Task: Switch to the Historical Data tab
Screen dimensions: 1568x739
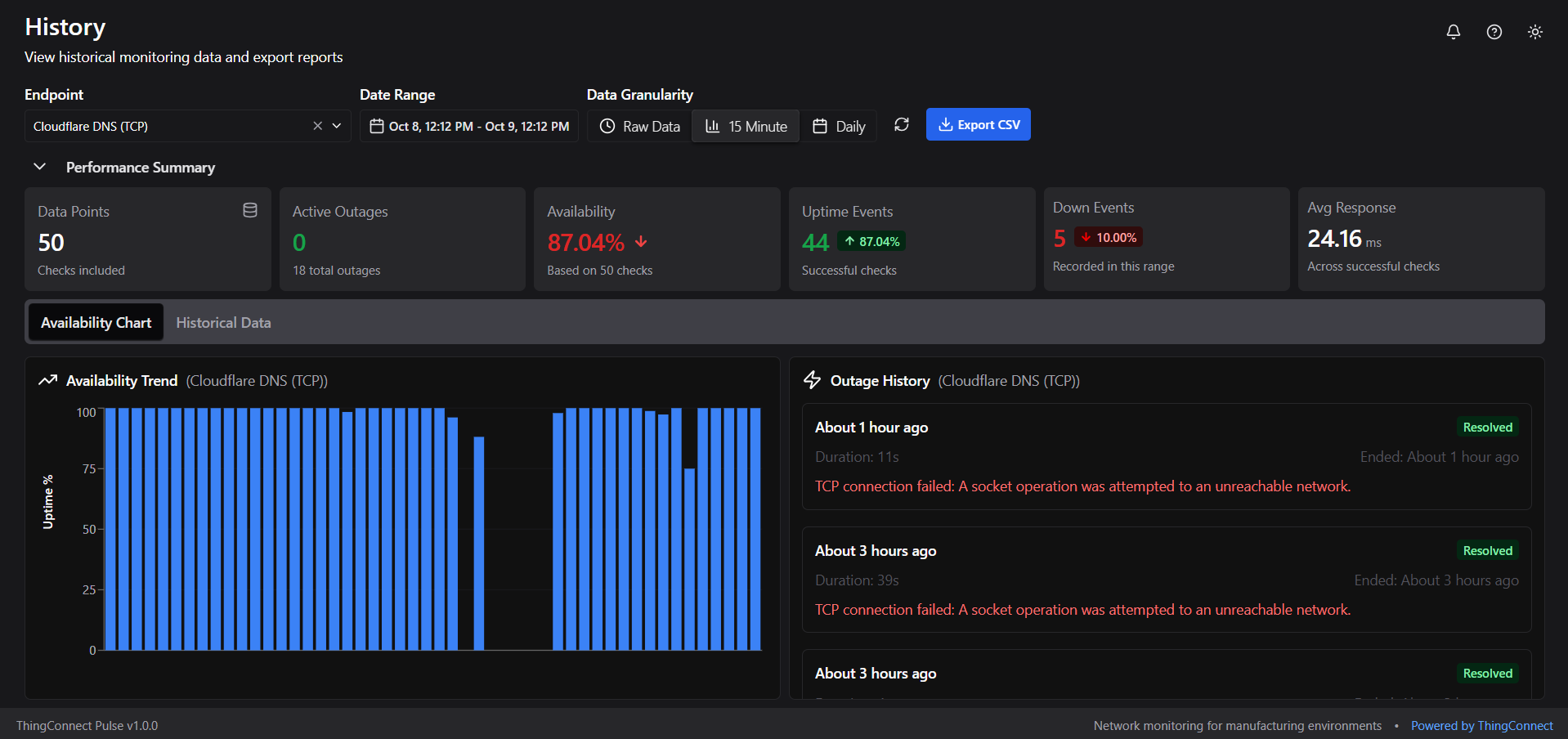Action: tap(223, 323)
